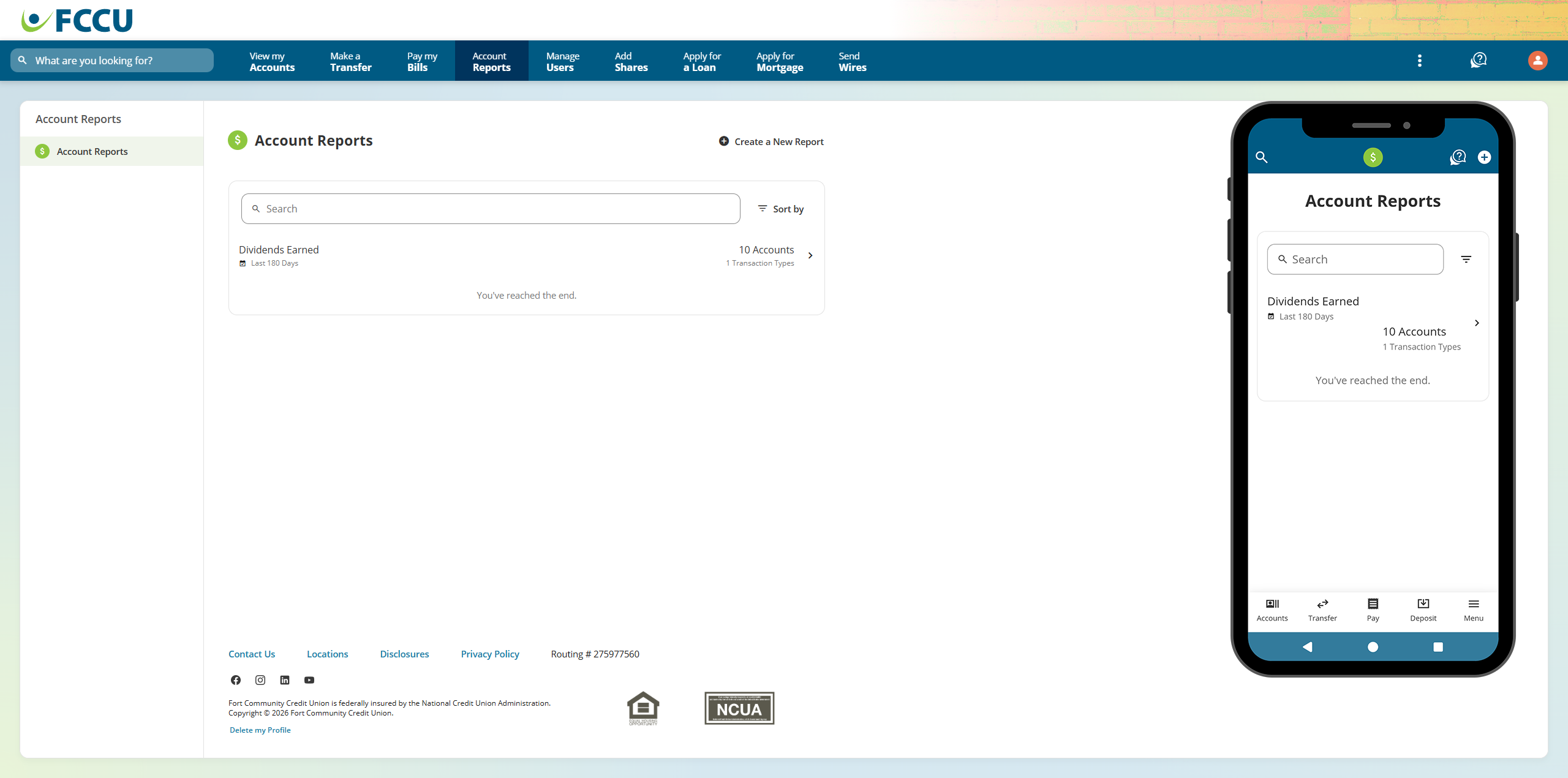The width and height of the screenshot is (1568, 778).
Task: Tap Deposit in phone bottom navigation
Action: pos(1423,610)
